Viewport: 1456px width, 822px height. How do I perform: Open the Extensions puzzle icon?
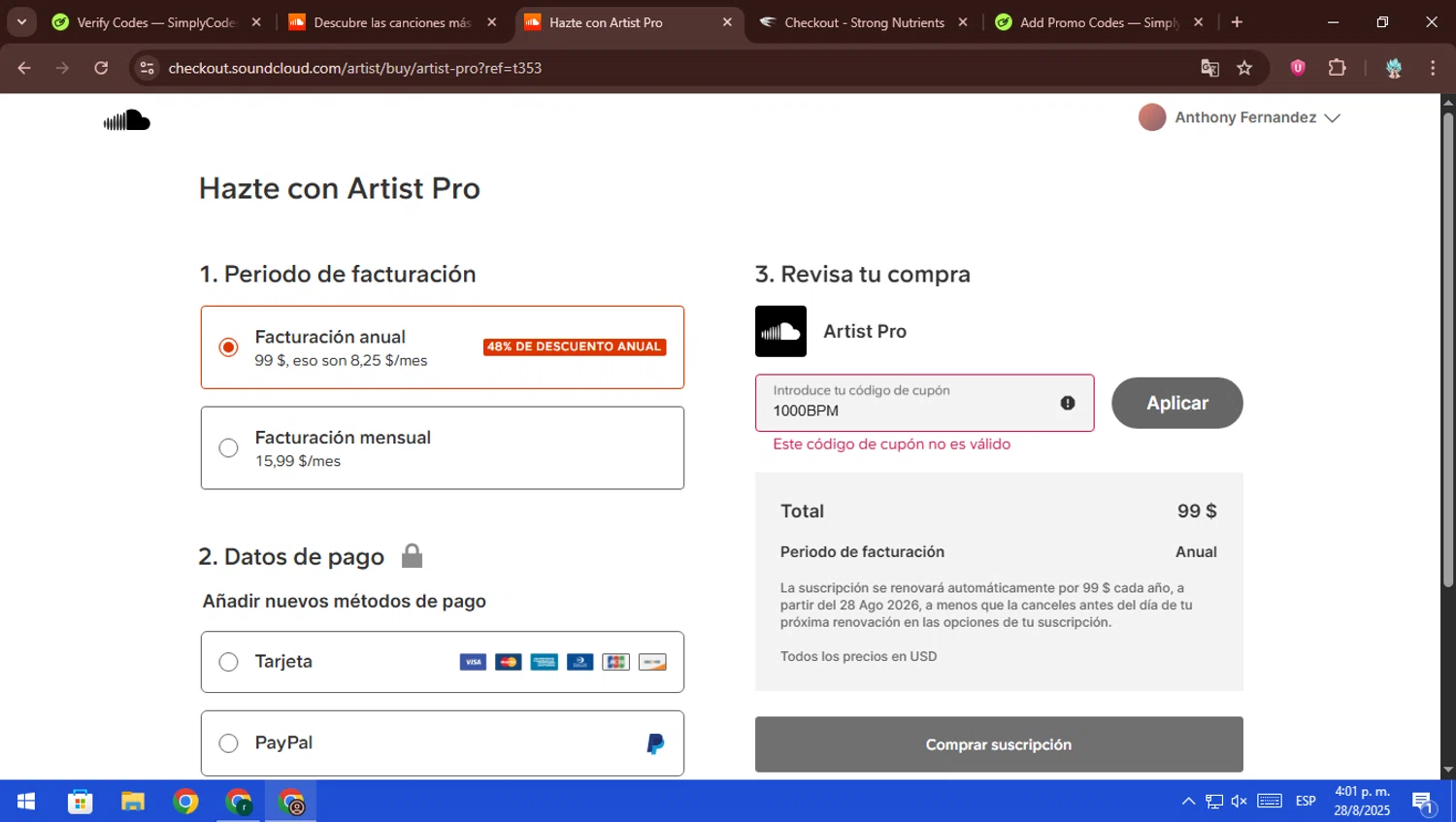click(1337, 68)
